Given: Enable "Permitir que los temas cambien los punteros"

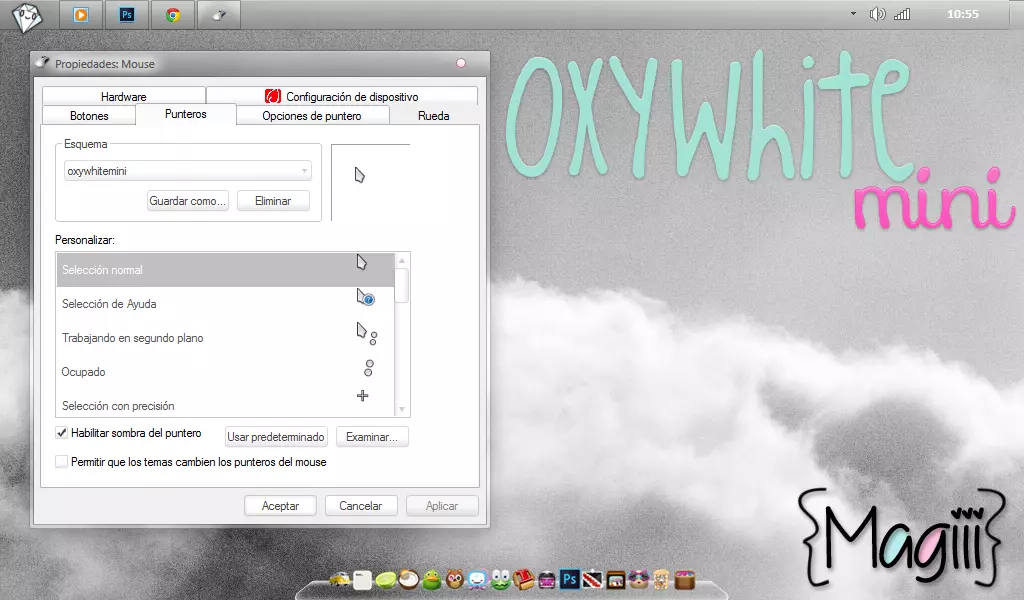Looking at the screenshot, I should [61, 462].
